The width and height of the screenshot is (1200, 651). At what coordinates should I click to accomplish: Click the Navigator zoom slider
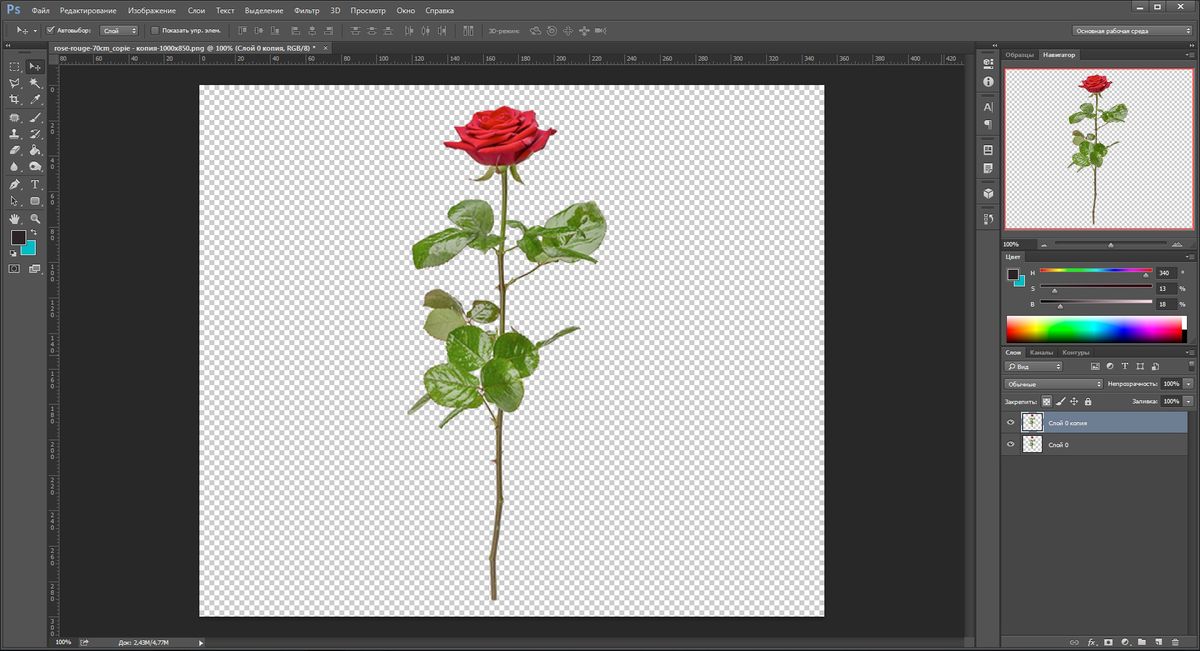tap(1110, 244)
